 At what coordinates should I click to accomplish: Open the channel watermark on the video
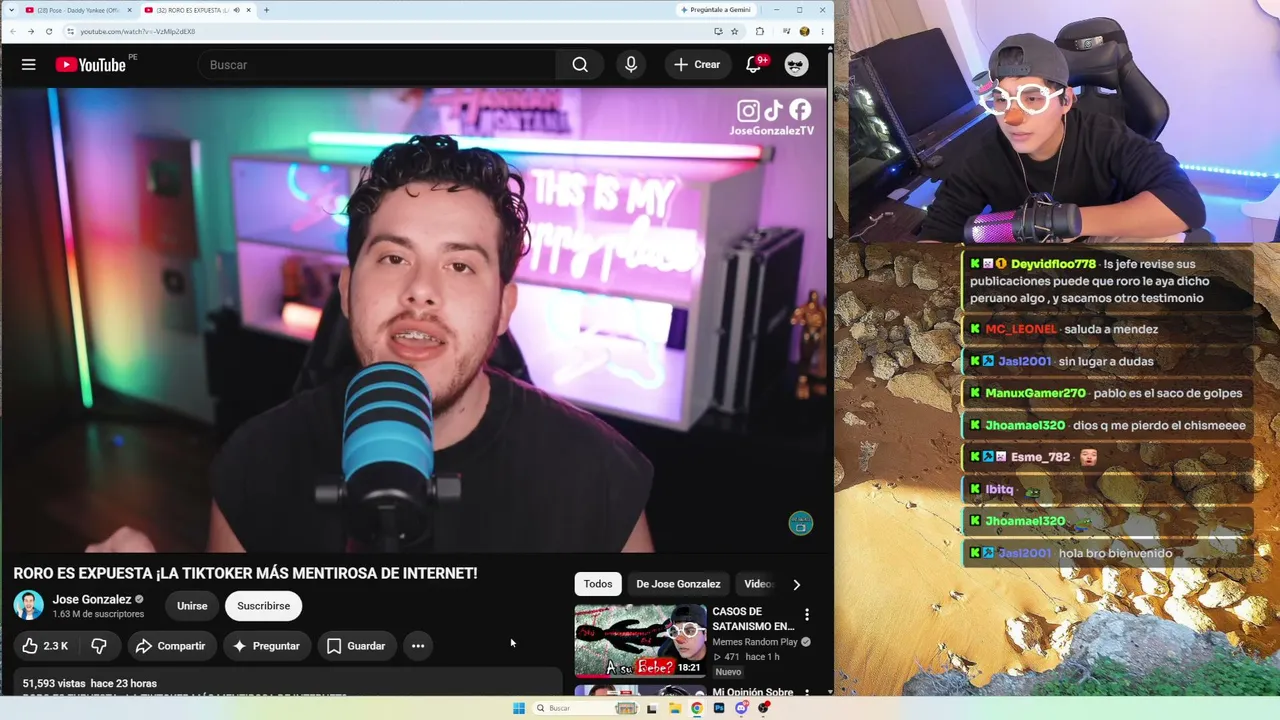[x=801, y=523]
